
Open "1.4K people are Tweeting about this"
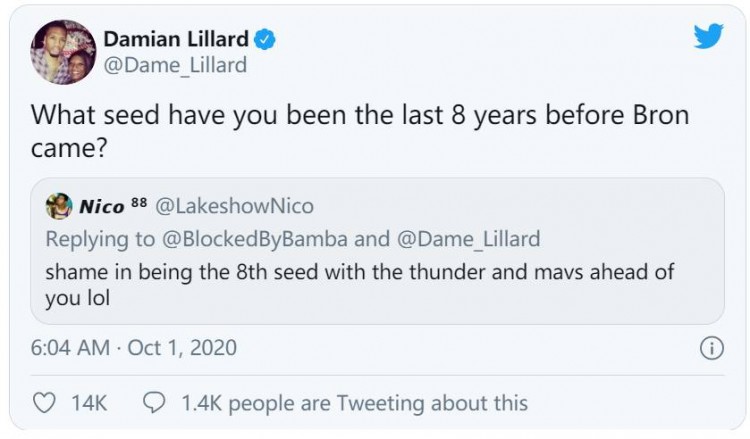click(x=354, y=403)
